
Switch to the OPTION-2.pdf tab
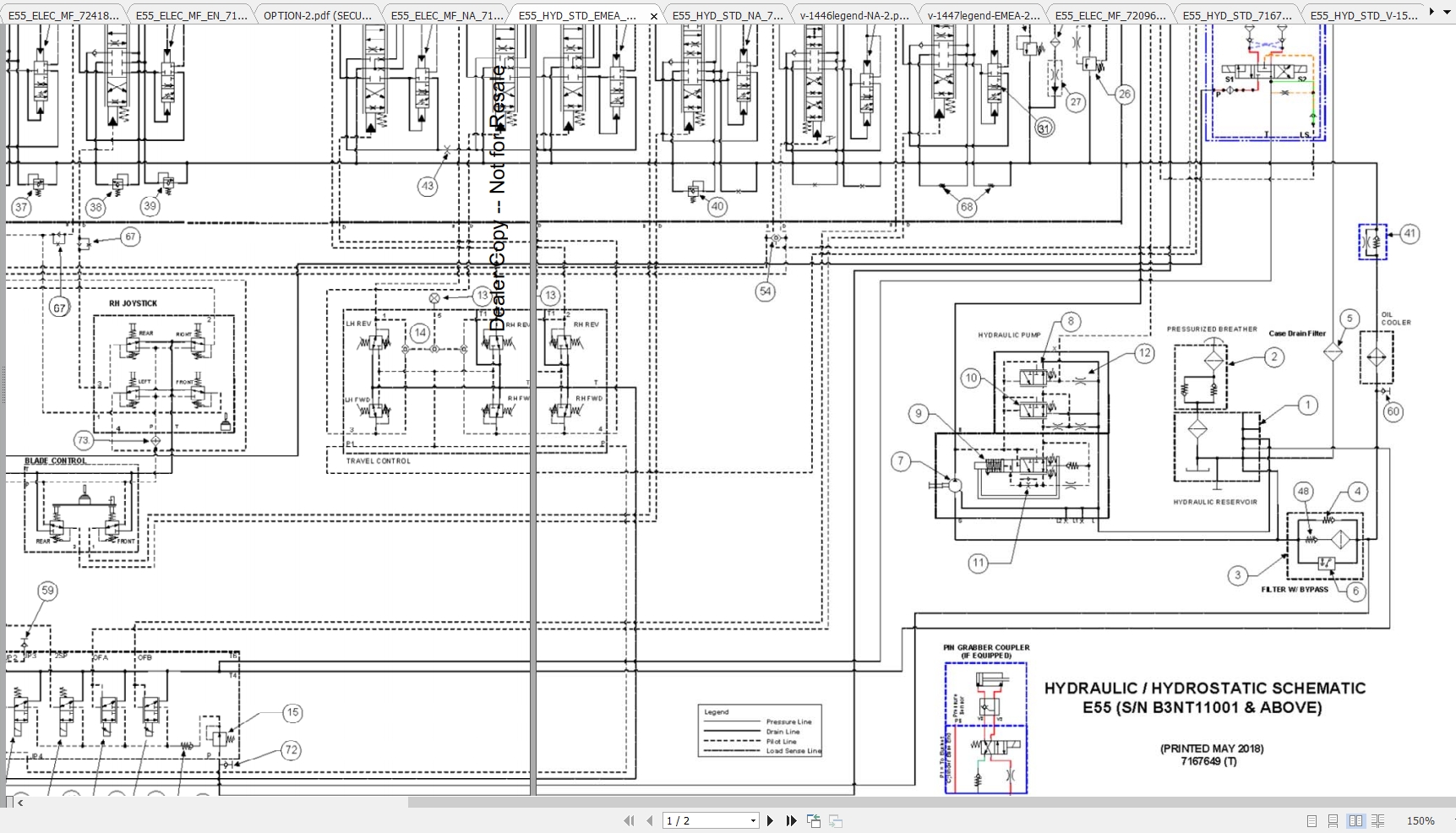pos(318,14)
